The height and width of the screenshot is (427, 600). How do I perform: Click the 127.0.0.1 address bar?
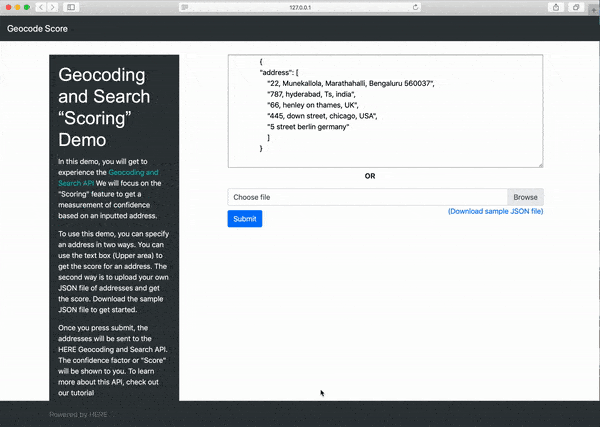300,7
